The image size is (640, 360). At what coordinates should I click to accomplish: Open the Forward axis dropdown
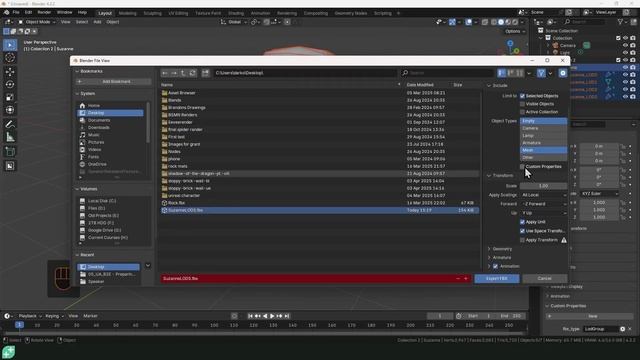click(543, 204)
